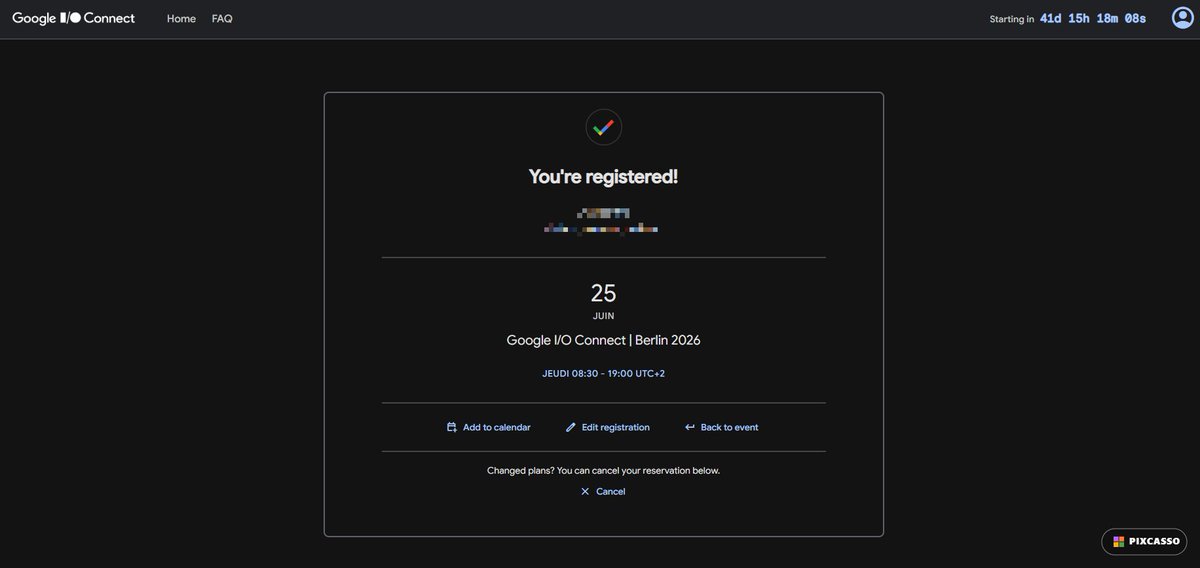The width and height of the screenshot is (1200, 568).
Task: Click the schedule text JEUDI 08:30 - 19:00 UTC+2
Action: click(x=604, y=374)
